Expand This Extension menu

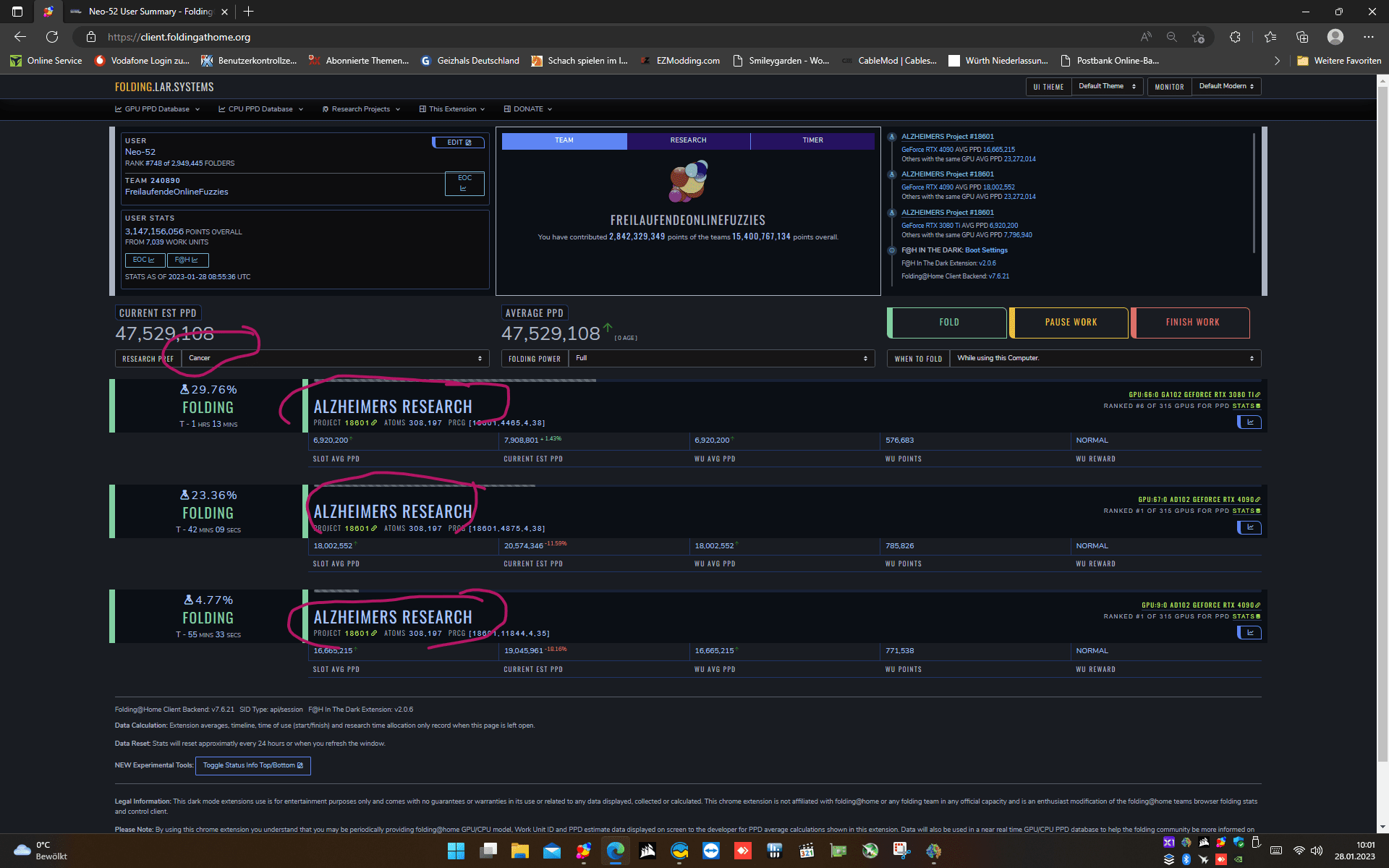pyautogui.click(x=452, y=109)
